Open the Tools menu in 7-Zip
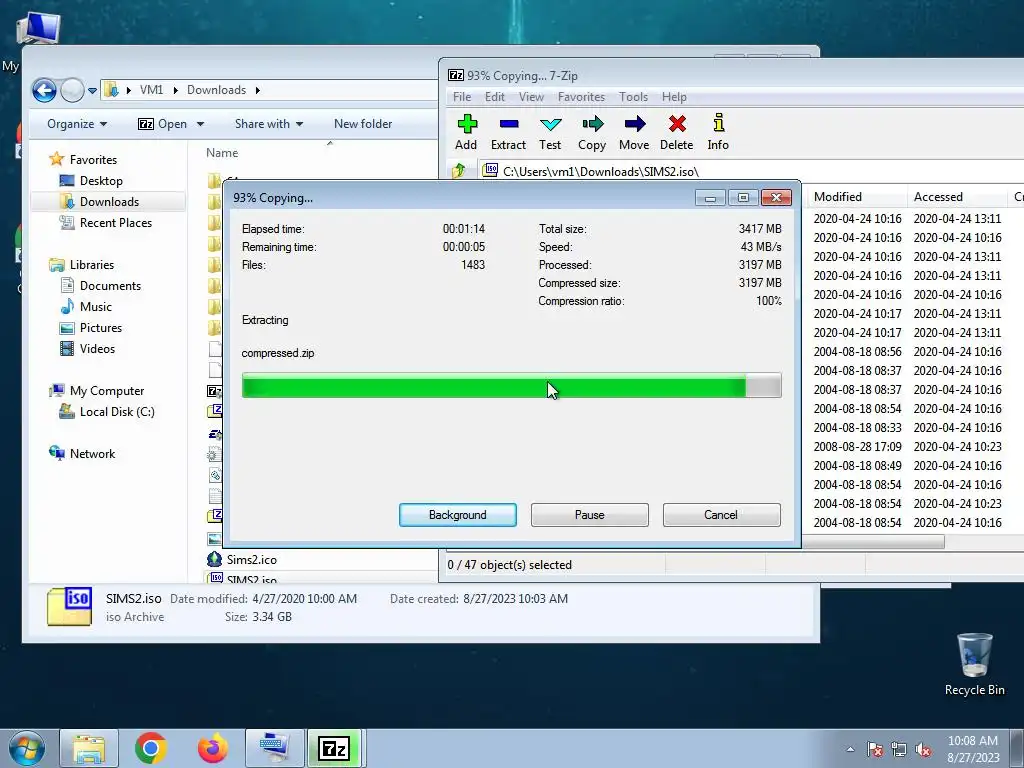1024x768 pixels. point(633,97)
